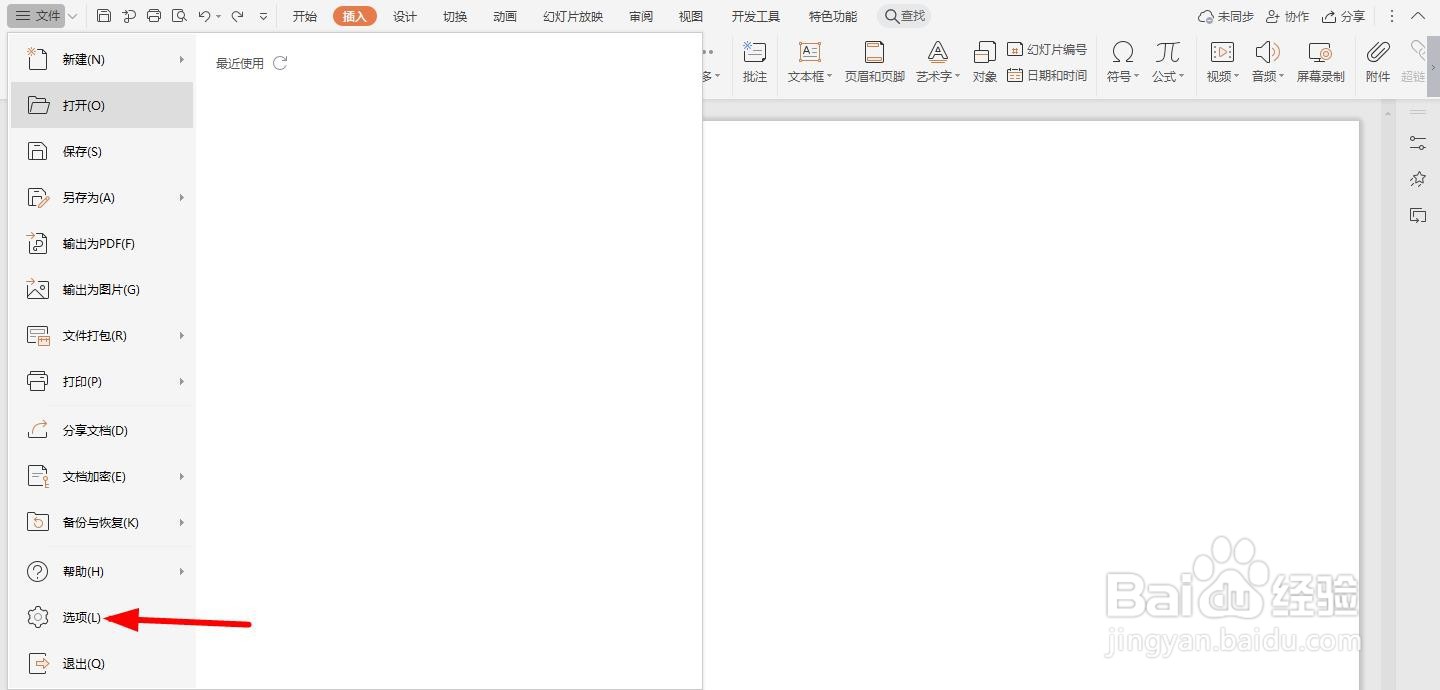Screen dimensions: 1440x690
Task: Switch to the 切换 ribbon tab
Action: (455, 16)
